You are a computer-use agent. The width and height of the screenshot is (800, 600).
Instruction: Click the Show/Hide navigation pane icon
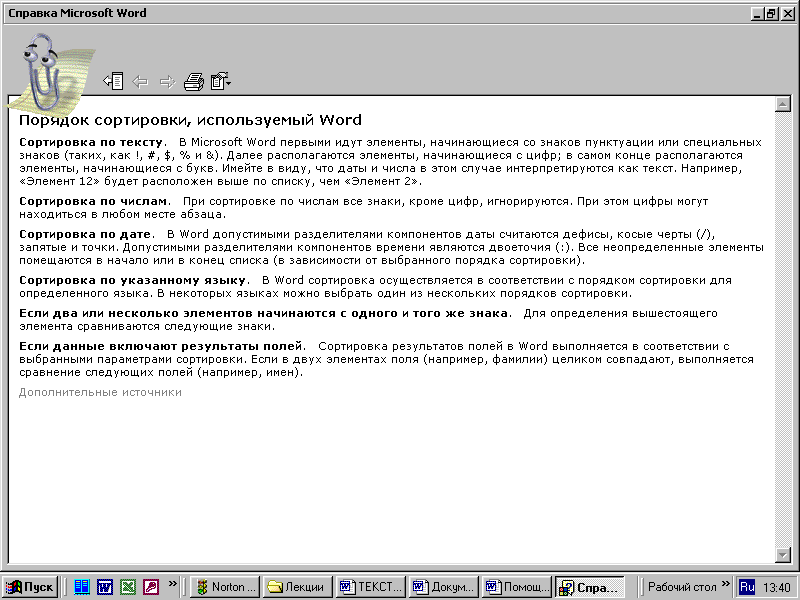(113, 81)
